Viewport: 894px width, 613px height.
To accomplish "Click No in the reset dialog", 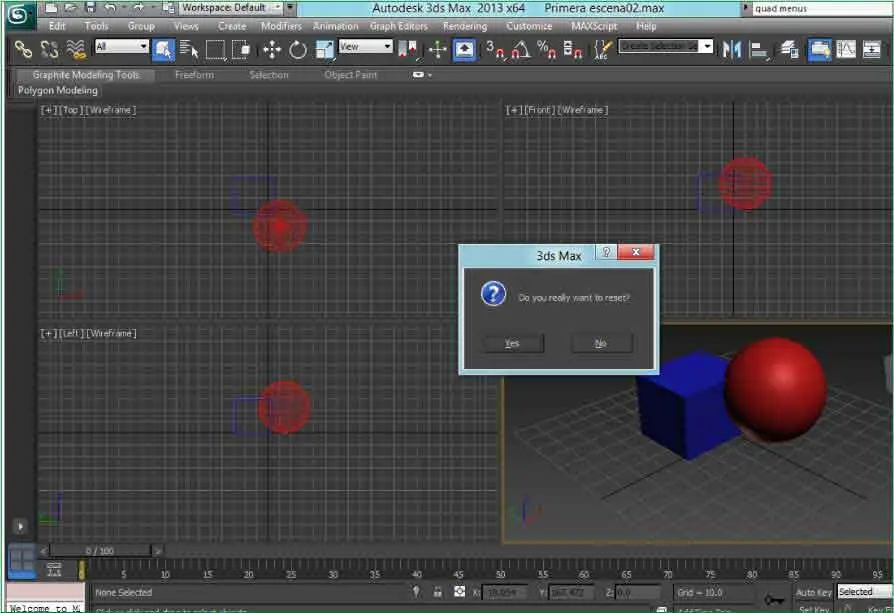I will tap(601, 343).
